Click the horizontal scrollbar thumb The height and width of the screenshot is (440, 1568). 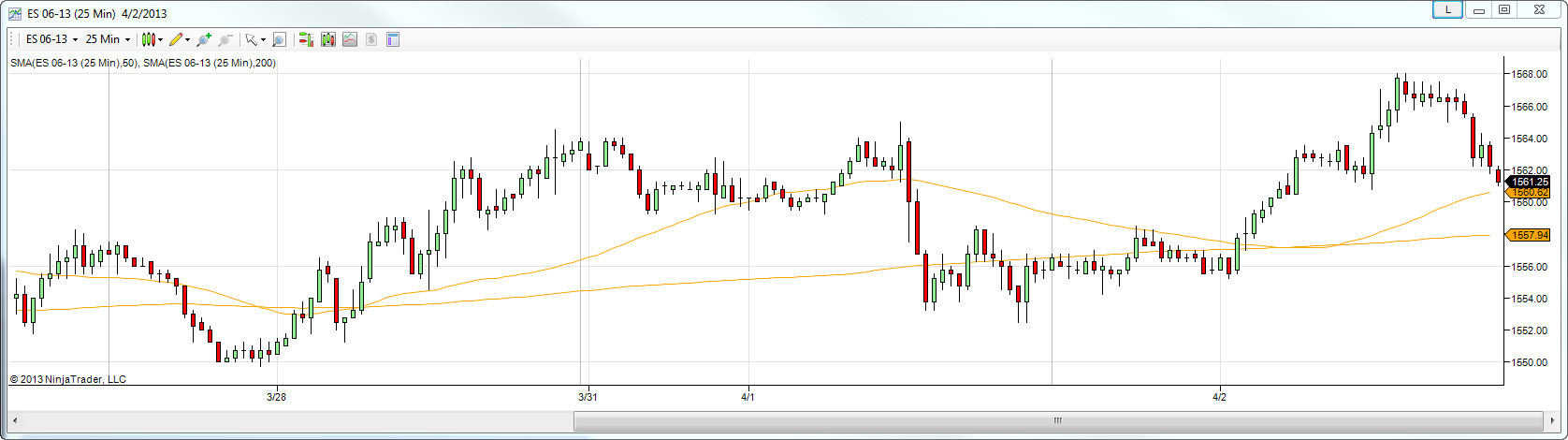(x=1057, y=420)
